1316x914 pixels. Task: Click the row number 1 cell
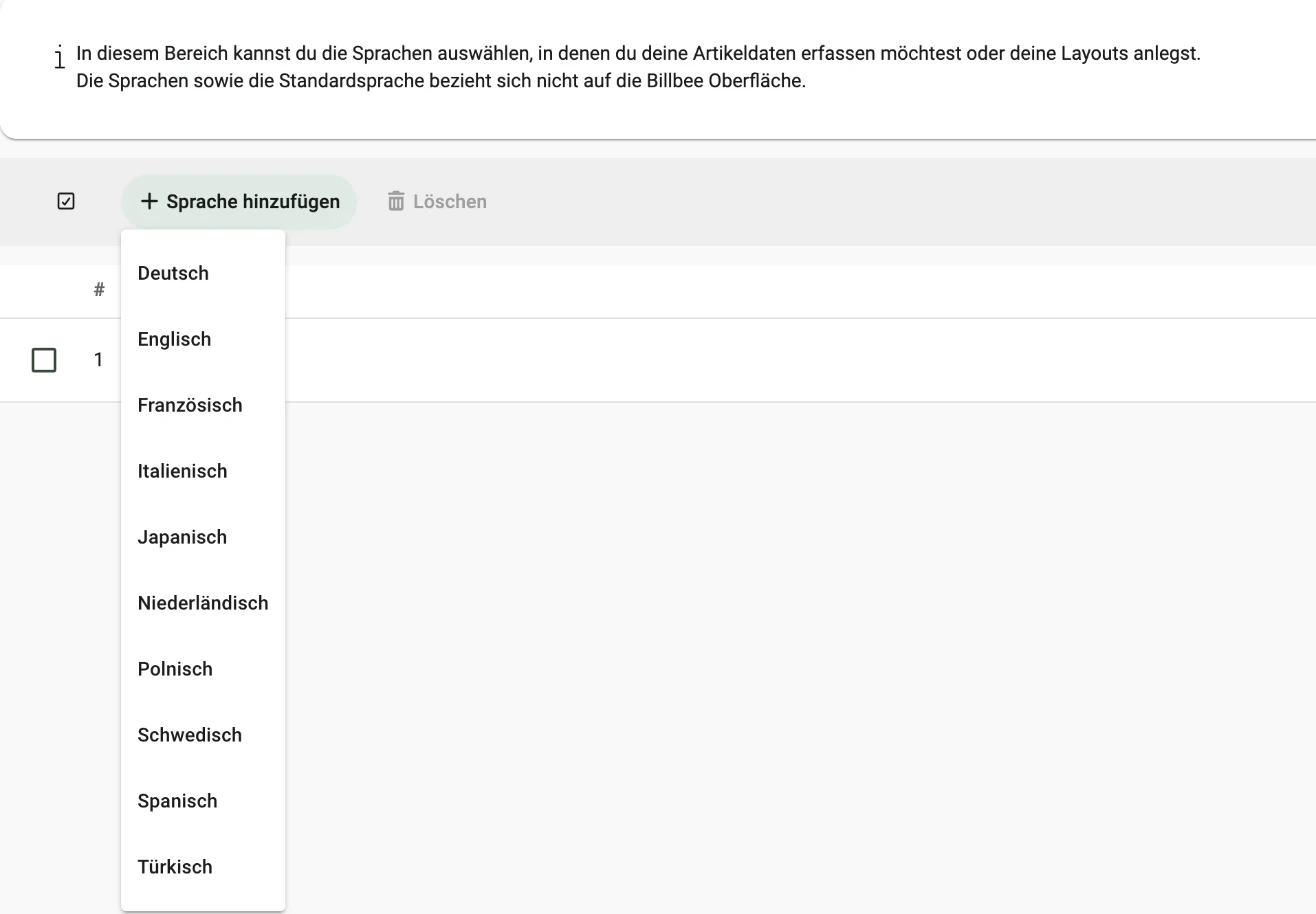[98, 360]
